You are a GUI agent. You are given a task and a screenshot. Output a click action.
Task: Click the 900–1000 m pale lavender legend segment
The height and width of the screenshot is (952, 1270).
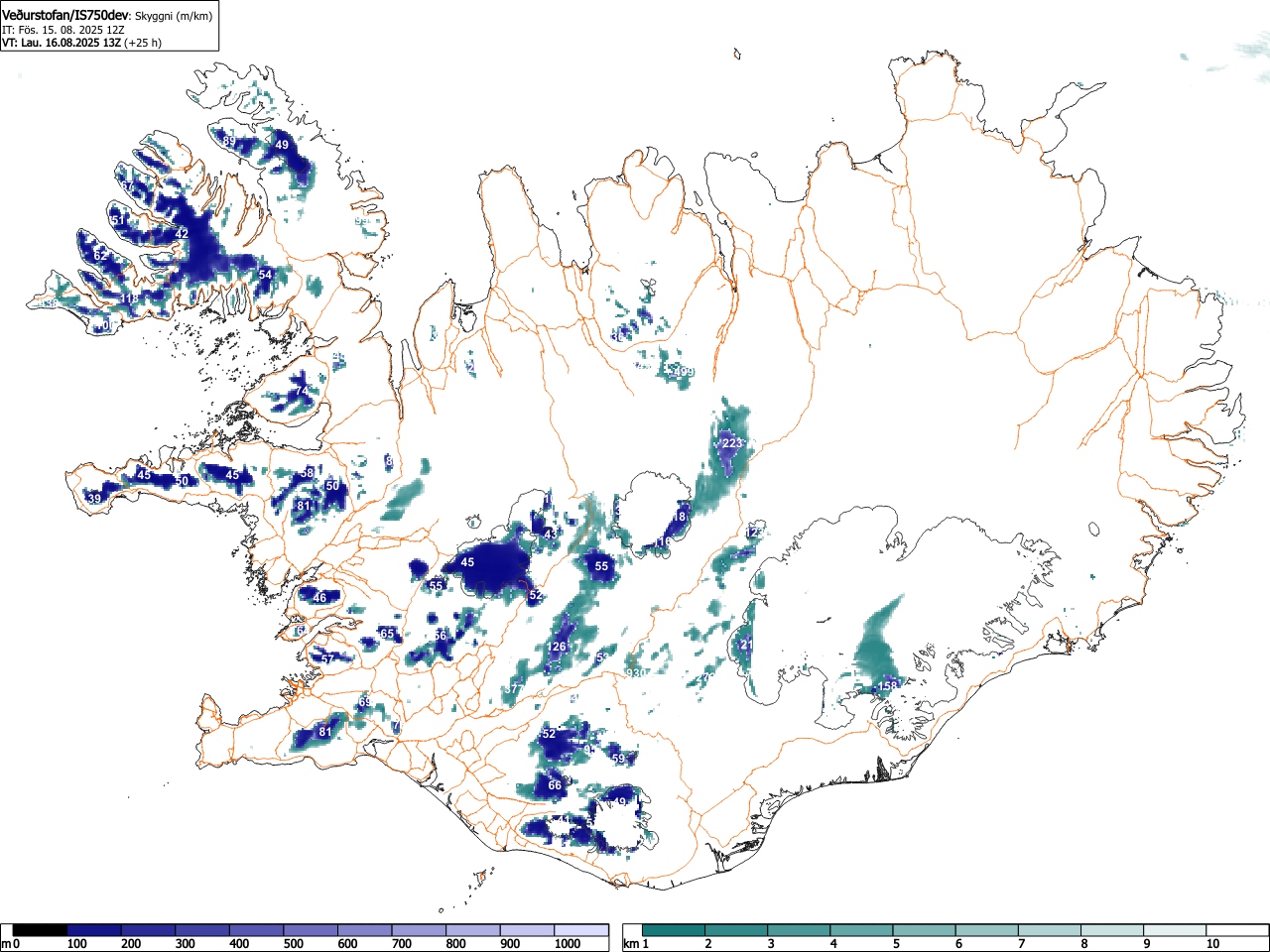(527, 930)
